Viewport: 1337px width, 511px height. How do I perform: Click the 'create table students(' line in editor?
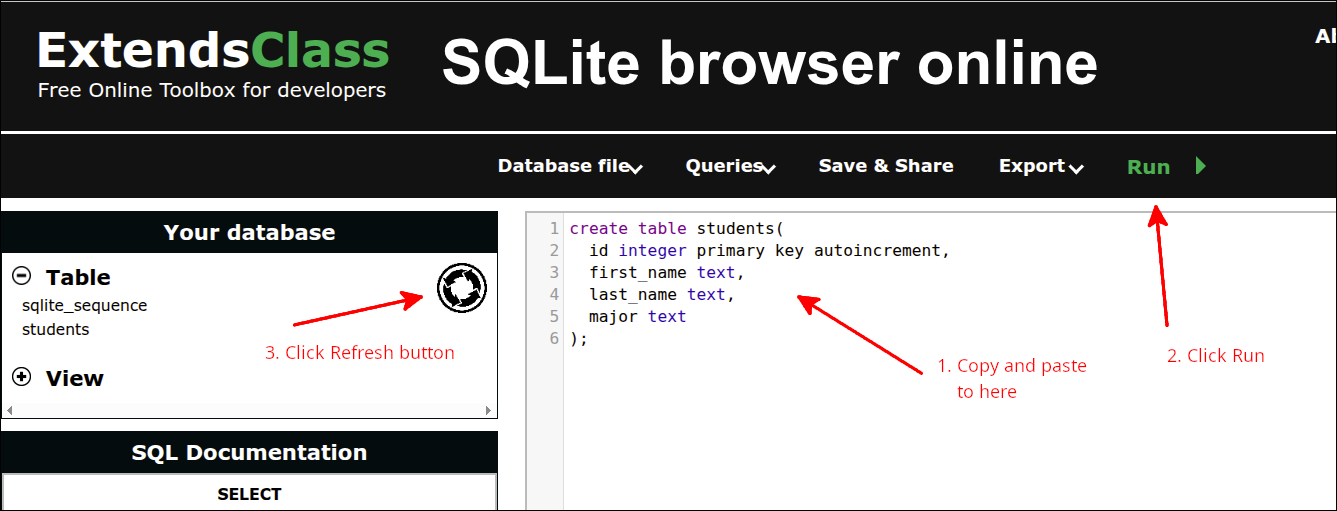pyautogui.click(x=677, y=229)
